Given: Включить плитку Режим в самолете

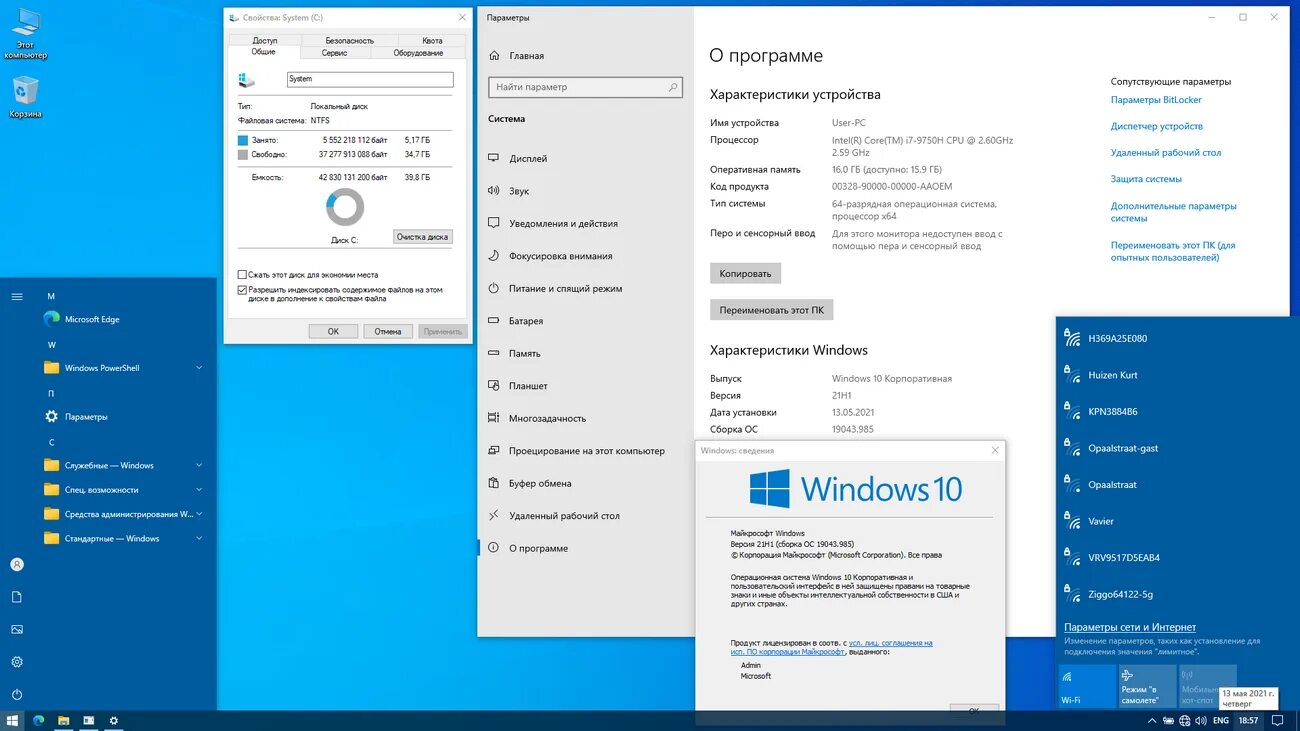Looking at the screenshot, I should (x=1147, y=686).
